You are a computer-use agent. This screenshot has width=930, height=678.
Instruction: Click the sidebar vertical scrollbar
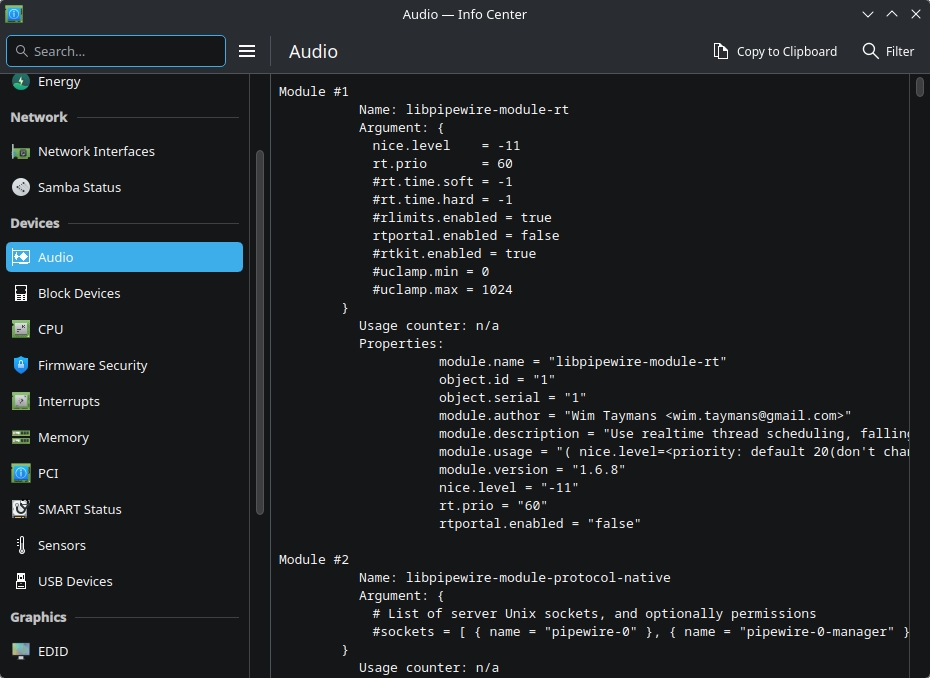pos(260,332)
